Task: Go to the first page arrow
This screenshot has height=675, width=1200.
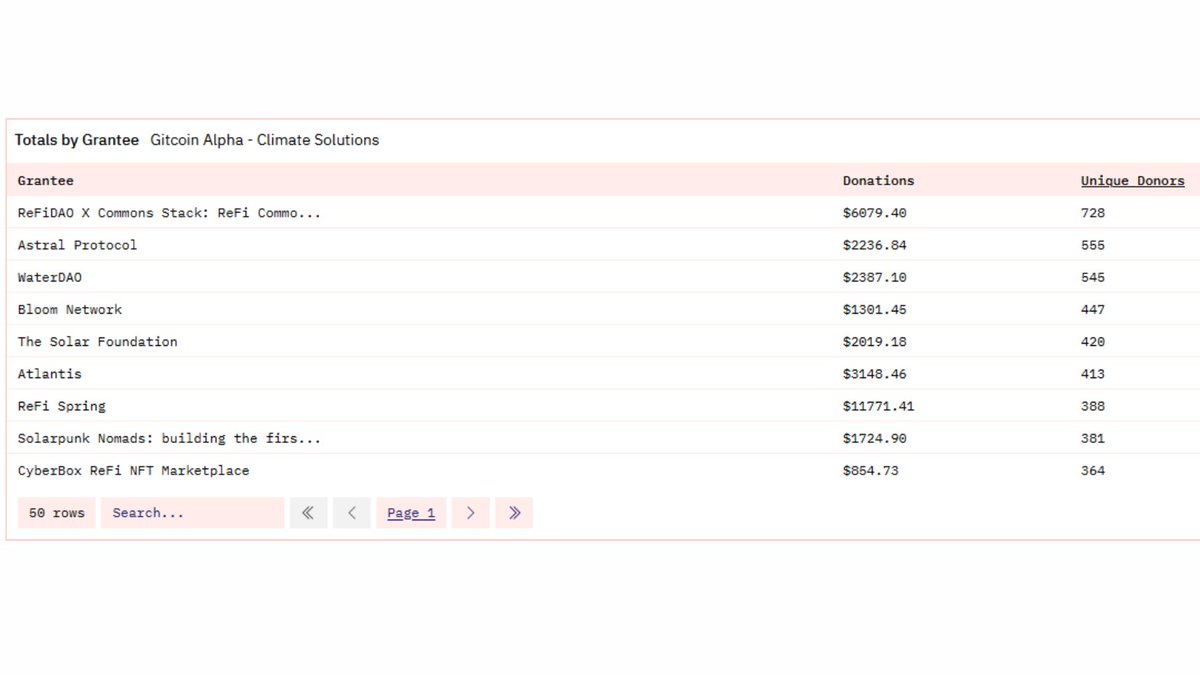Action: pyautogui.click(x=308, y=513)
